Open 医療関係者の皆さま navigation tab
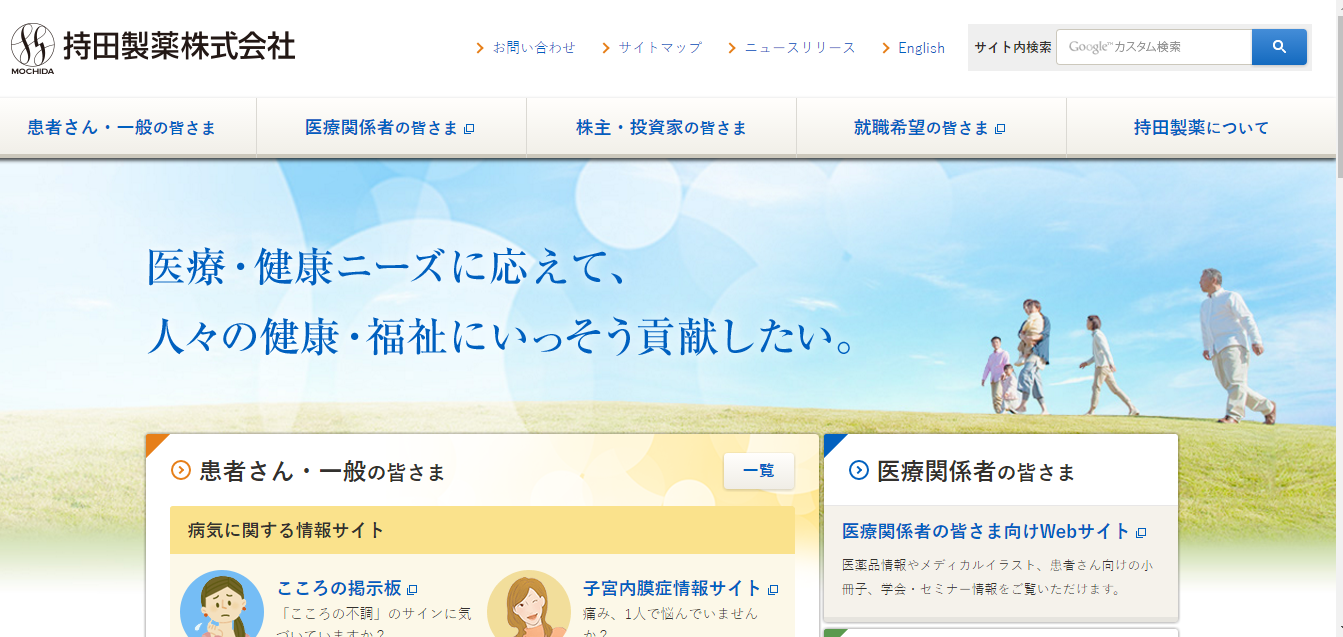 point(391,128)
